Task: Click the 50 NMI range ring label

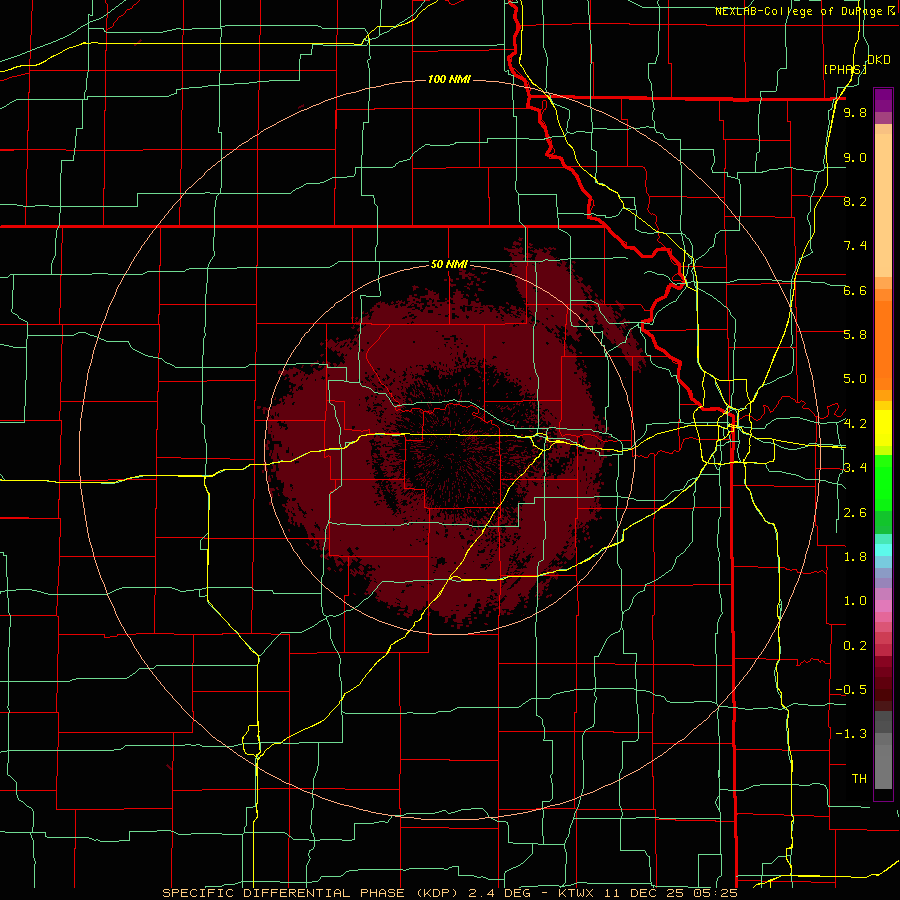Action: [449, 264]
